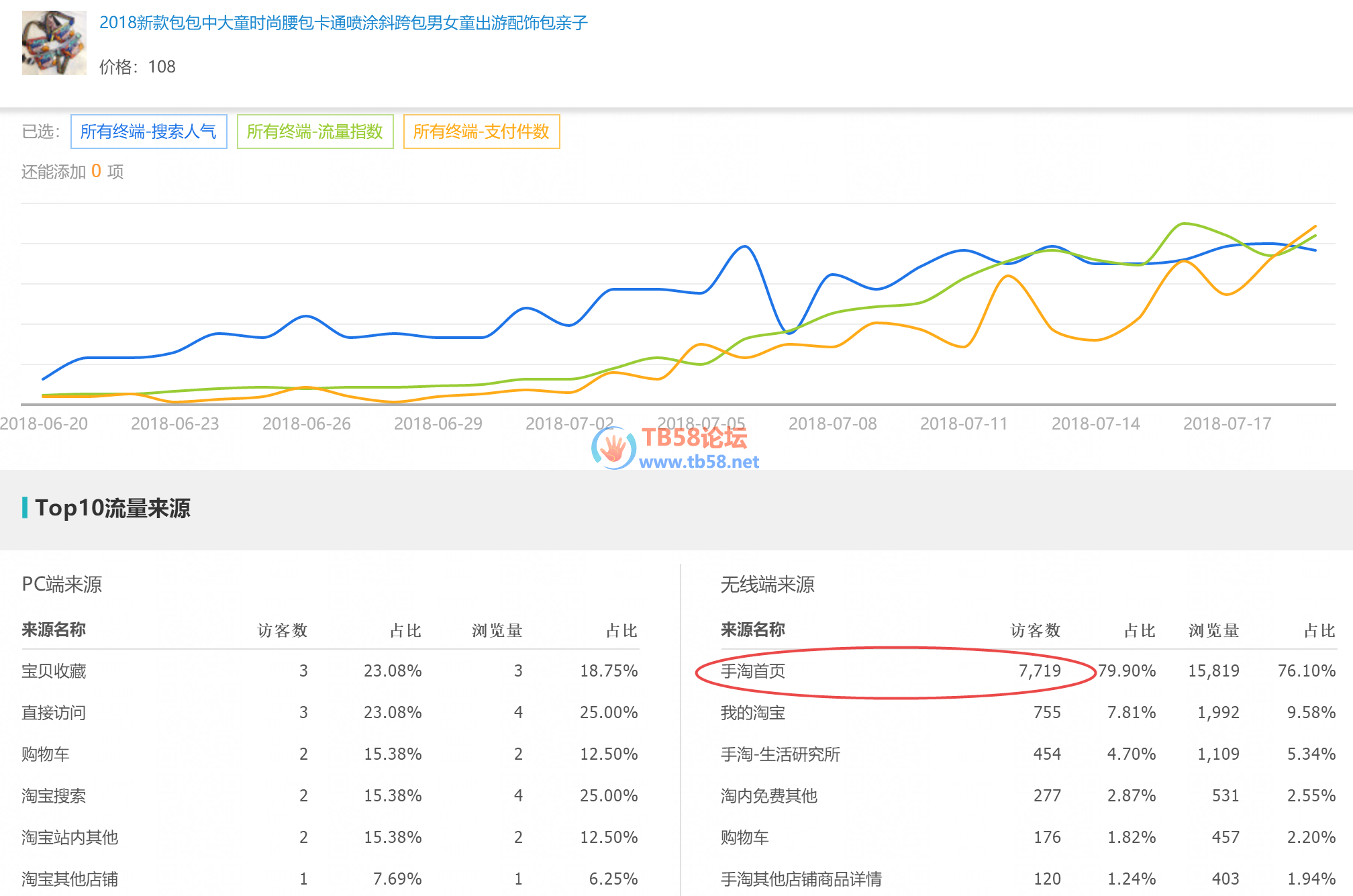The image size is (1353, 896).
Task: Click the 15,819 page view value
Action: point(1213,671)
